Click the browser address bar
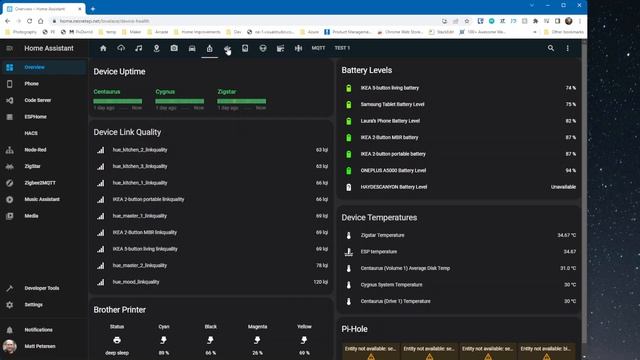640x360 pixels. click(245, 21)
